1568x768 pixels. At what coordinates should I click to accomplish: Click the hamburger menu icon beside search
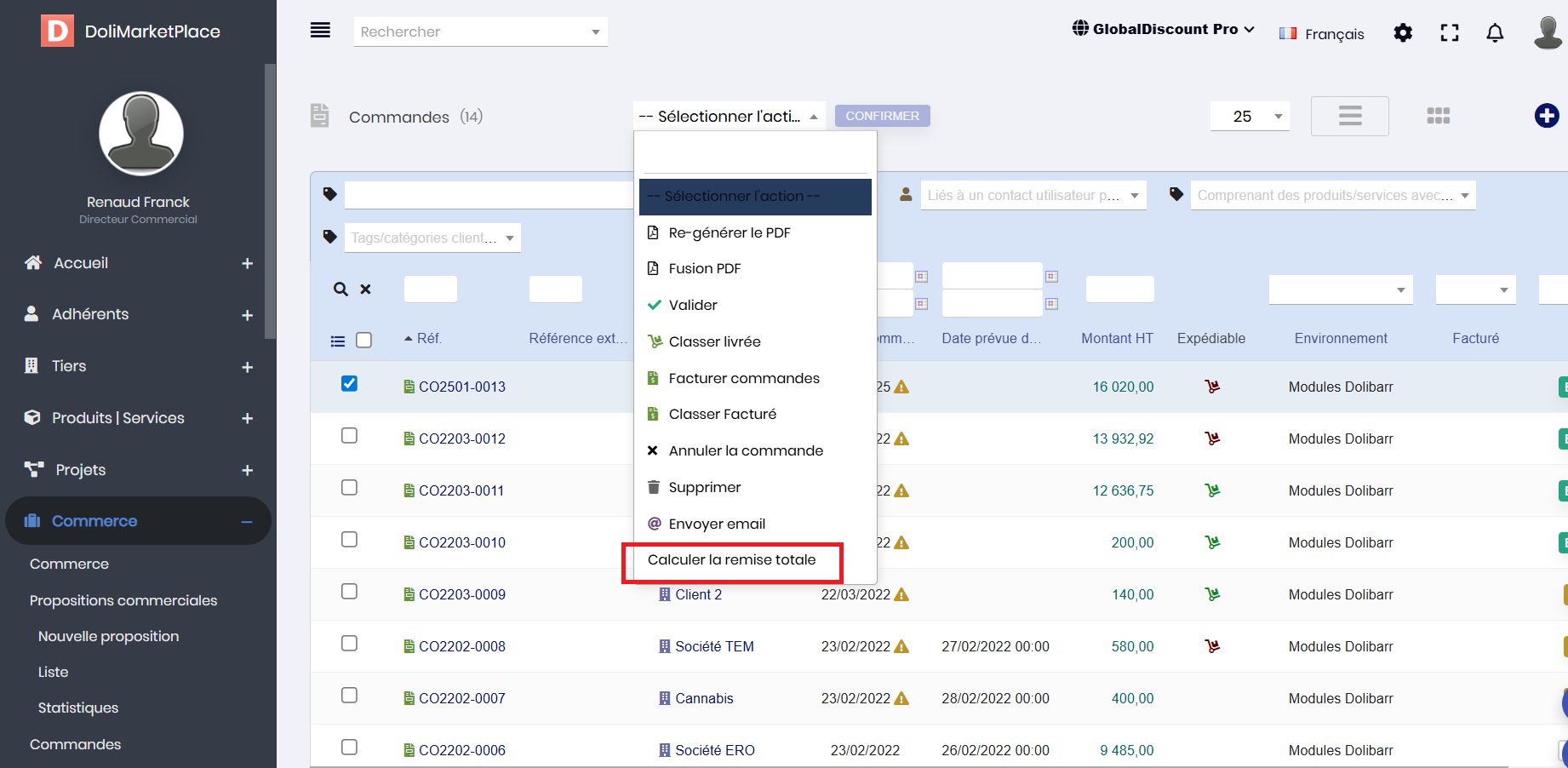tap(320, 31)
